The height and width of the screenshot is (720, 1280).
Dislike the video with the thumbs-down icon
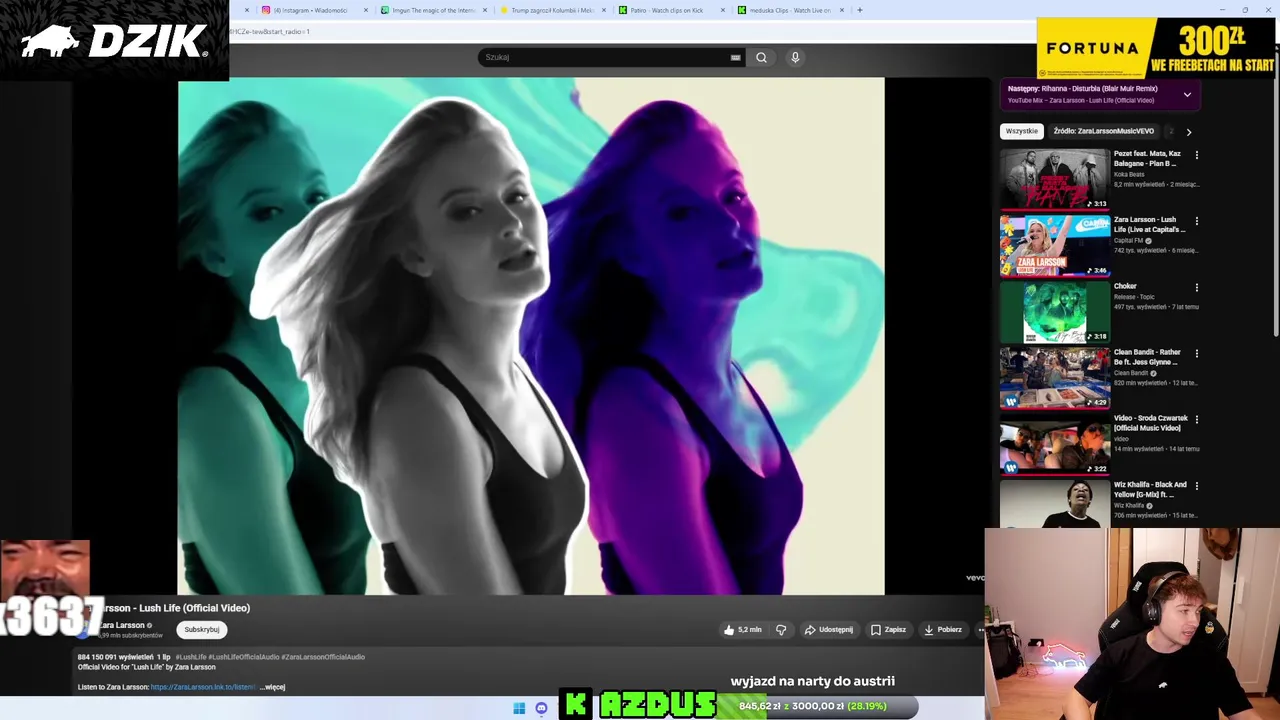(781, 630)
